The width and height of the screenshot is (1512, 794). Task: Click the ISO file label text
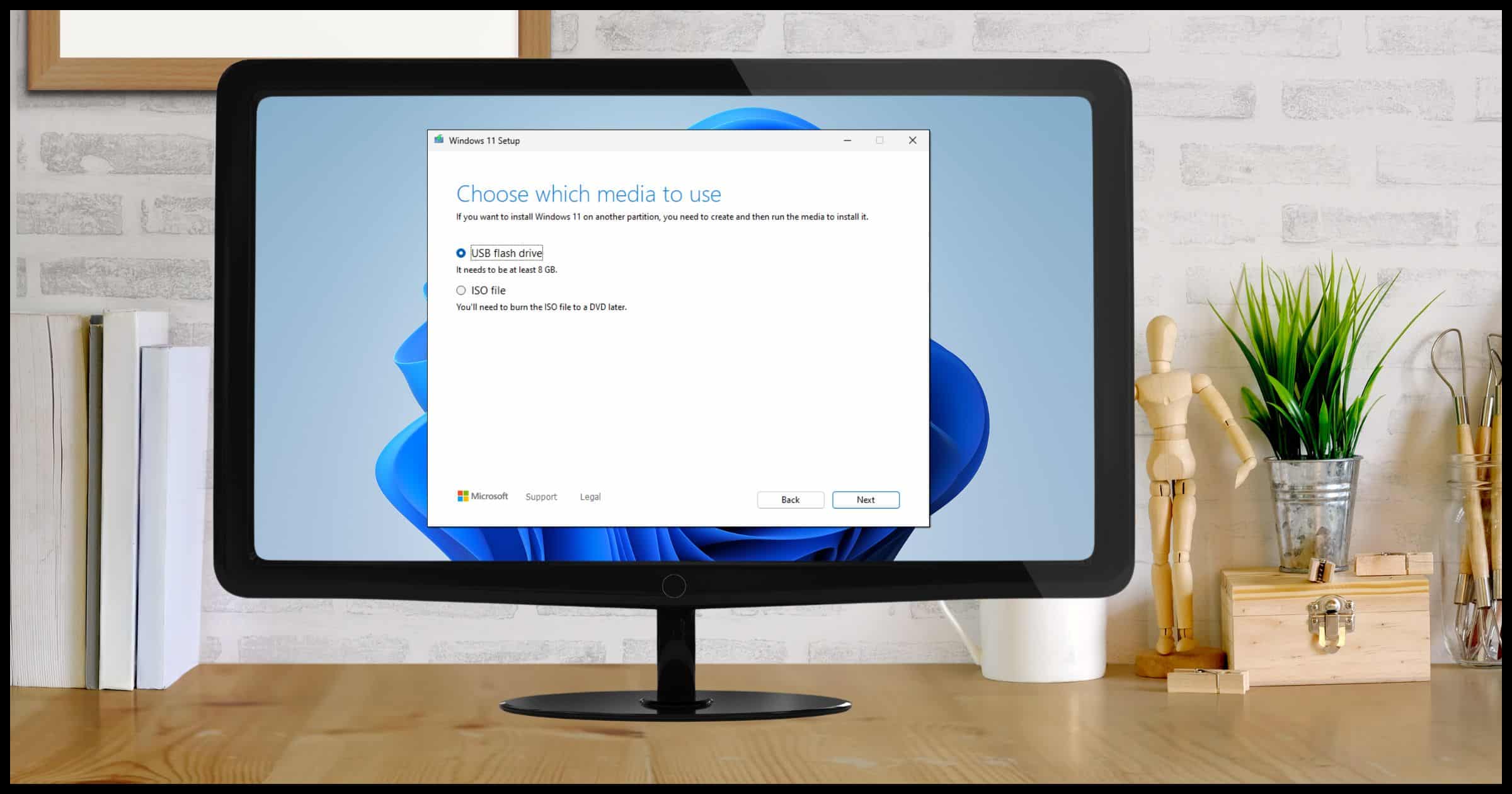pos(488,290)
